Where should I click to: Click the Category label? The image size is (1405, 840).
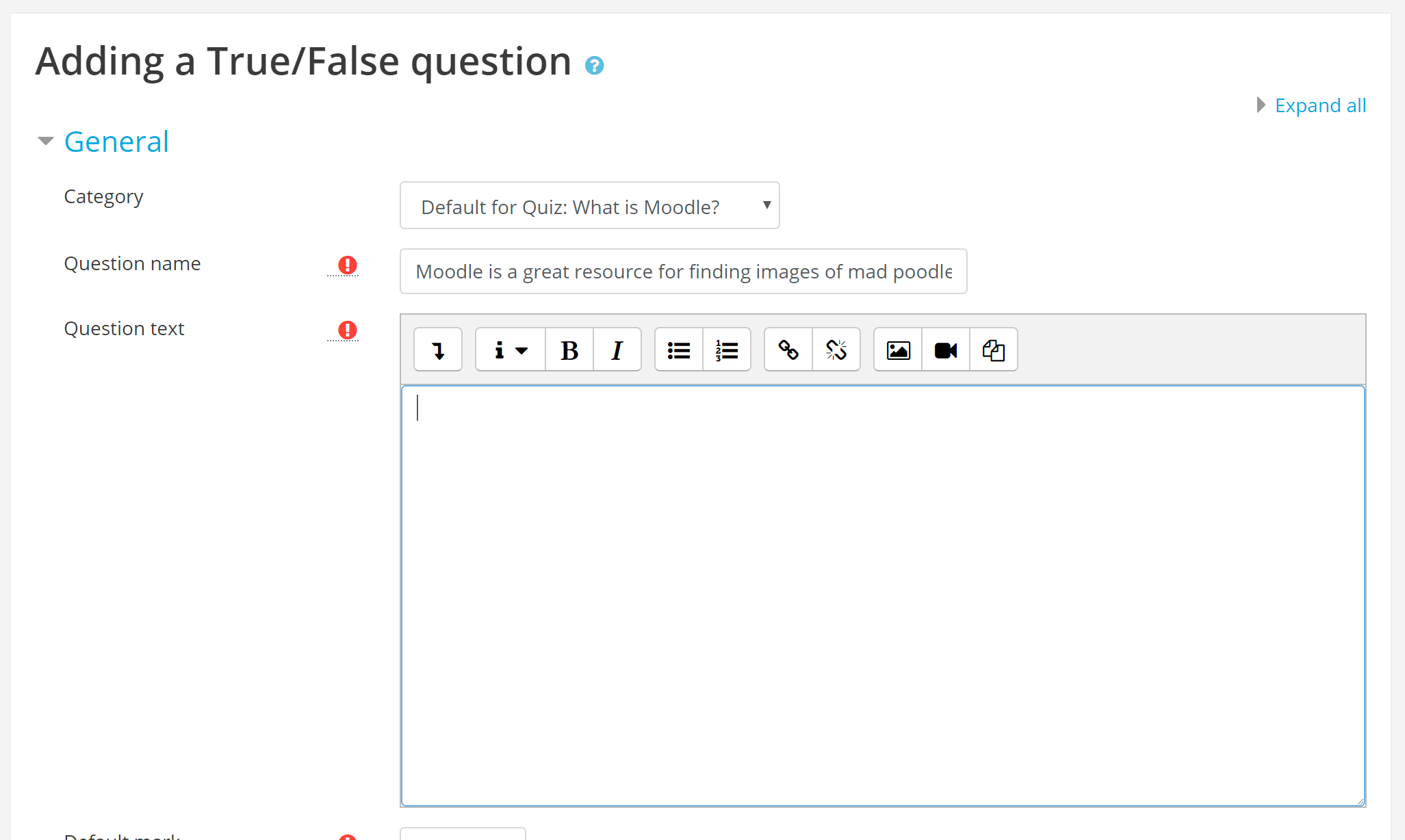pyautogui.click(x=103, y=197)
